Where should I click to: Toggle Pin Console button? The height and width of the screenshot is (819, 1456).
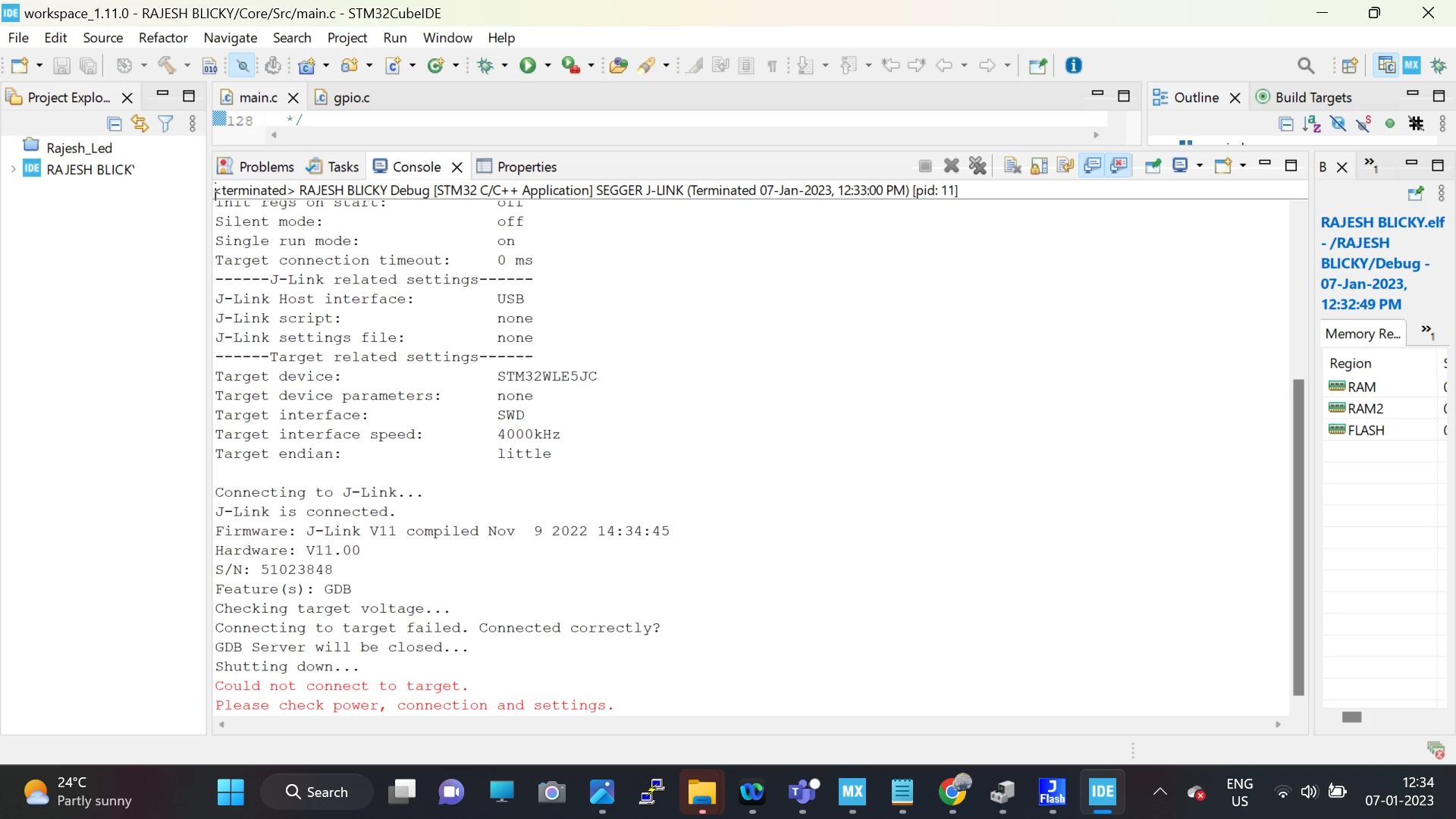tap(1153, 166)
